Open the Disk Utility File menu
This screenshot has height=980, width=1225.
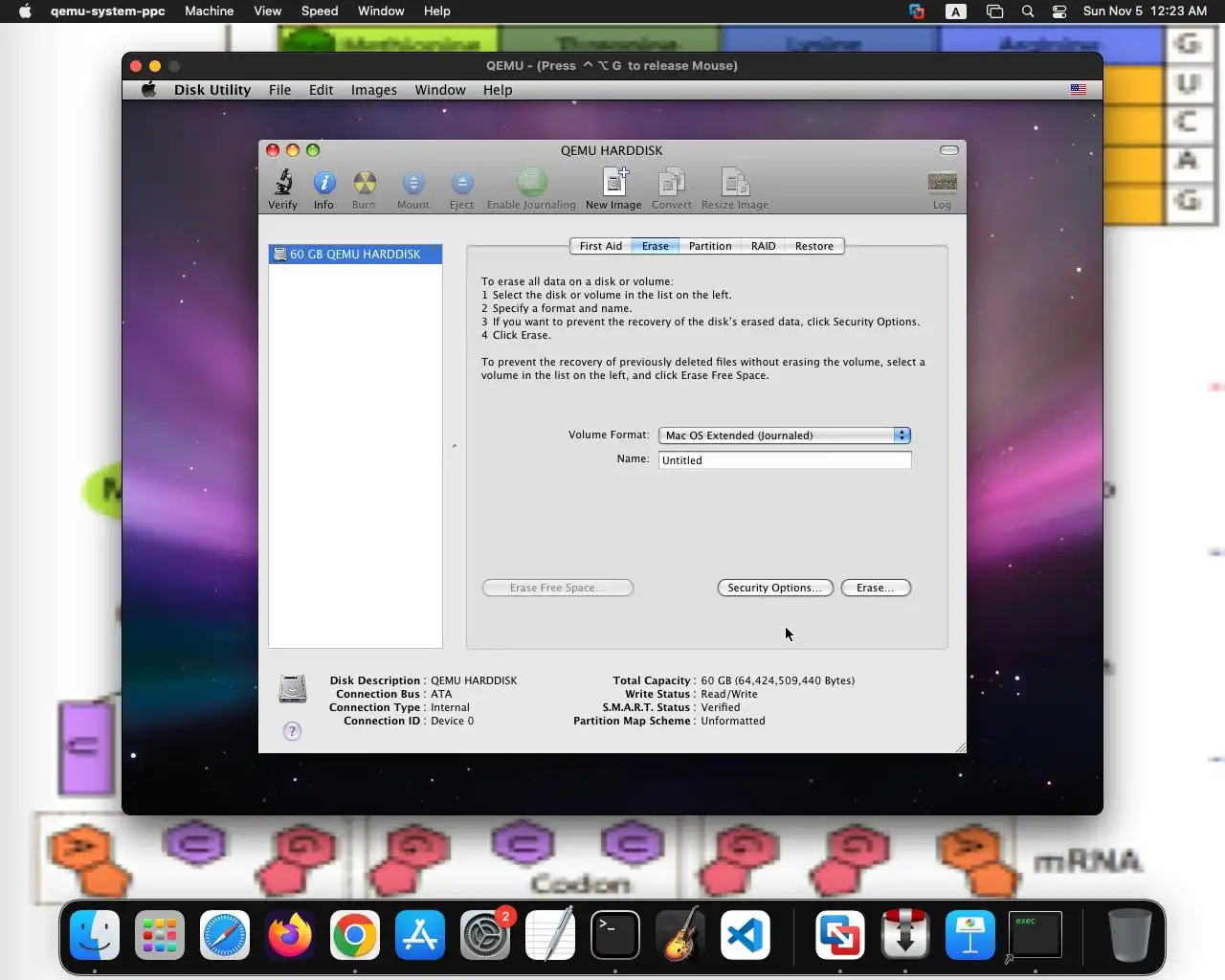coord(279,90)
